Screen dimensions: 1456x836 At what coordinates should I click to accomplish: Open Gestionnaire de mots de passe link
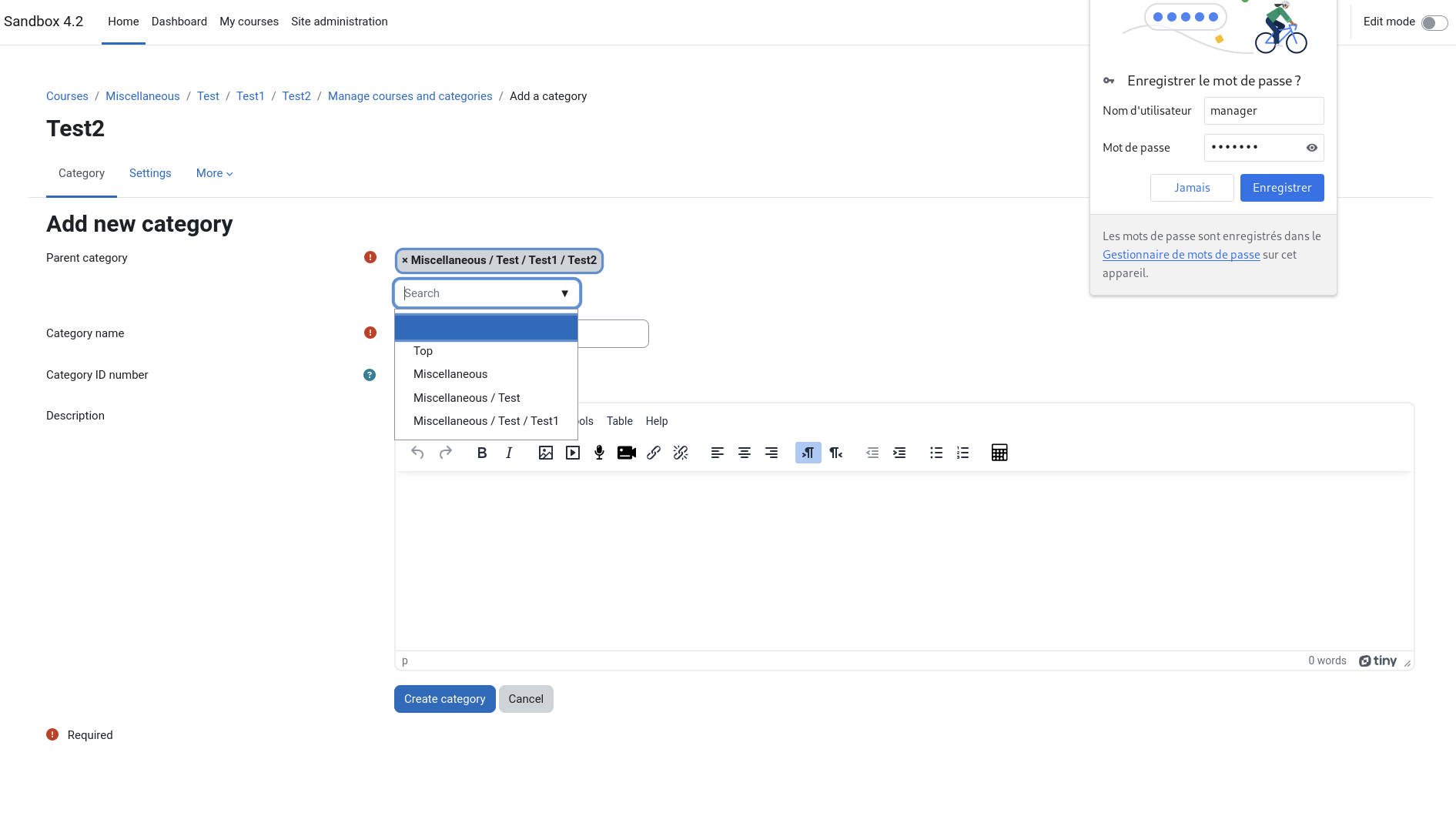[x=1181, y=255]
